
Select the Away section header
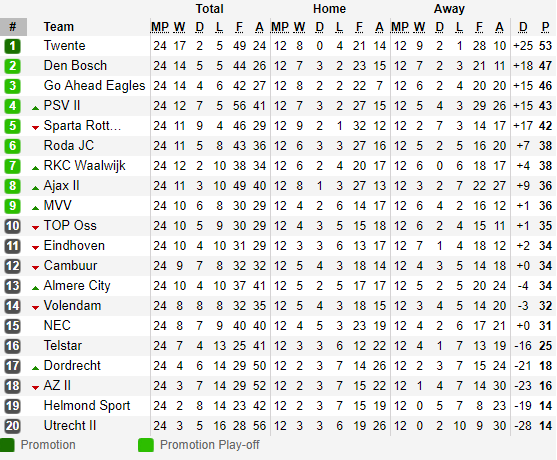tap(449, 9)
